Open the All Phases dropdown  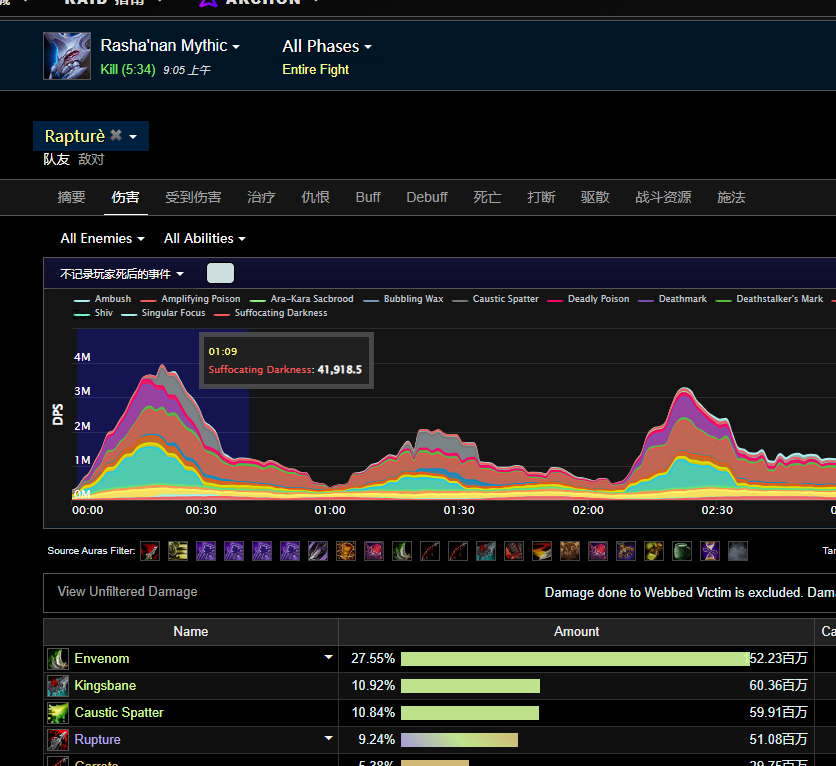pos(327,46)
